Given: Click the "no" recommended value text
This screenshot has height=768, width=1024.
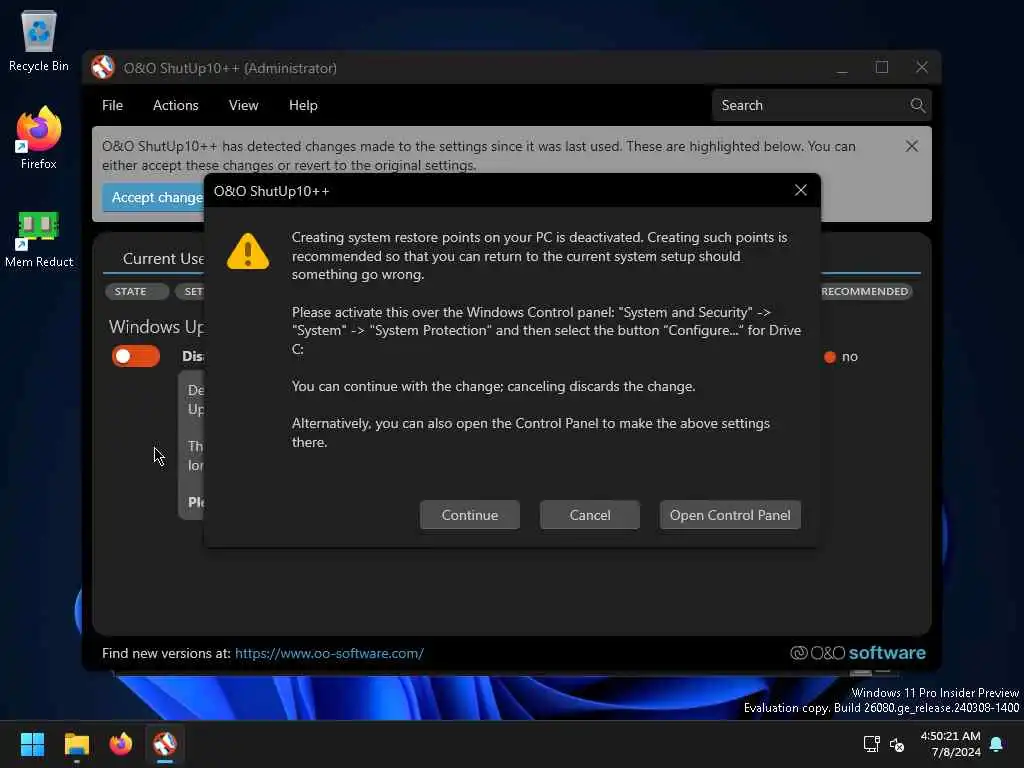Looking at the screenshot, I should (x=850, y=357).
